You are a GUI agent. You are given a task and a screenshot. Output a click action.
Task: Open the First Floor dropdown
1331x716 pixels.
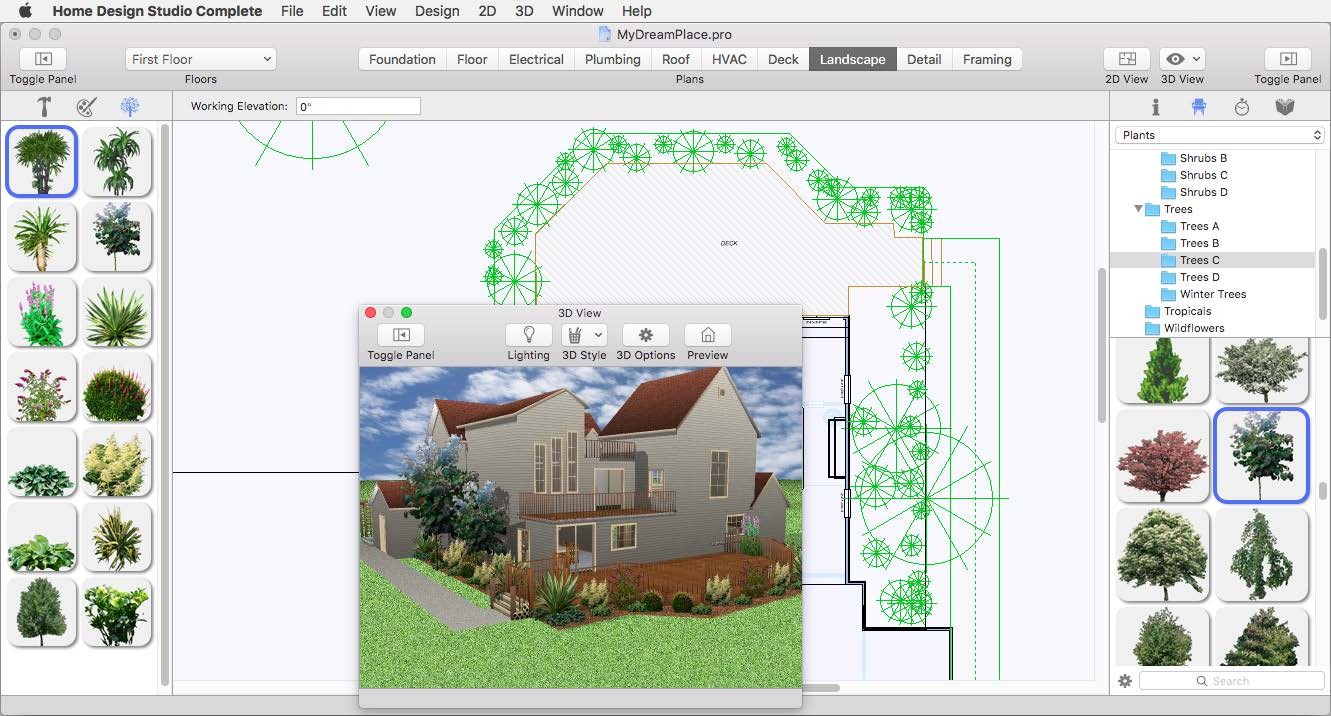pyautogui.click(x=200, y=59)
